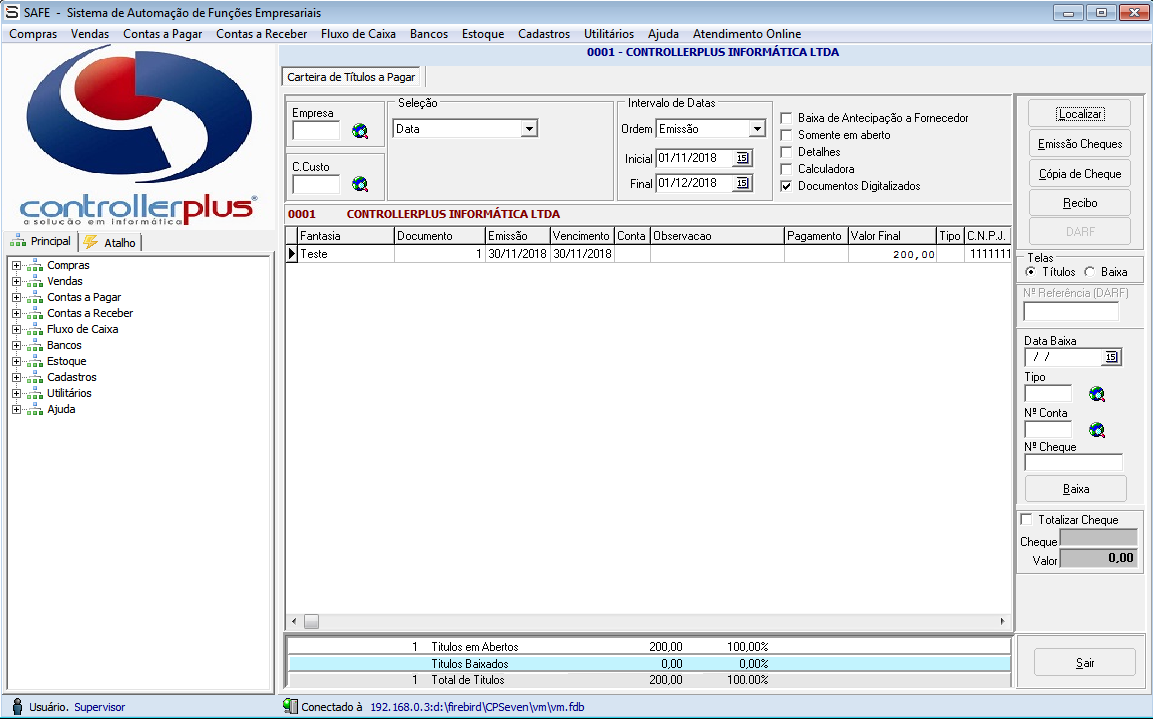
Task: Check Somente em aberto
Action: click(786, 135)
